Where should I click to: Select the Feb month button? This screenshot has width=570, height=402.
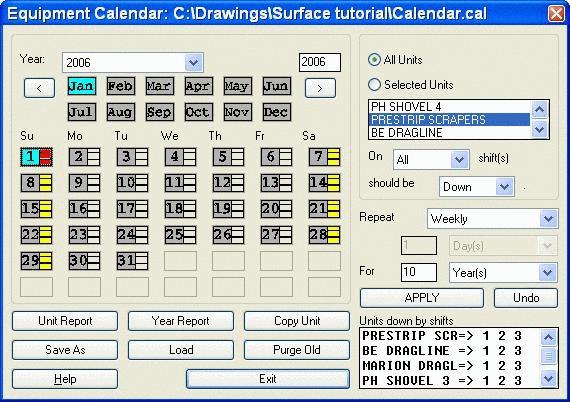click(x=121, y=86)
